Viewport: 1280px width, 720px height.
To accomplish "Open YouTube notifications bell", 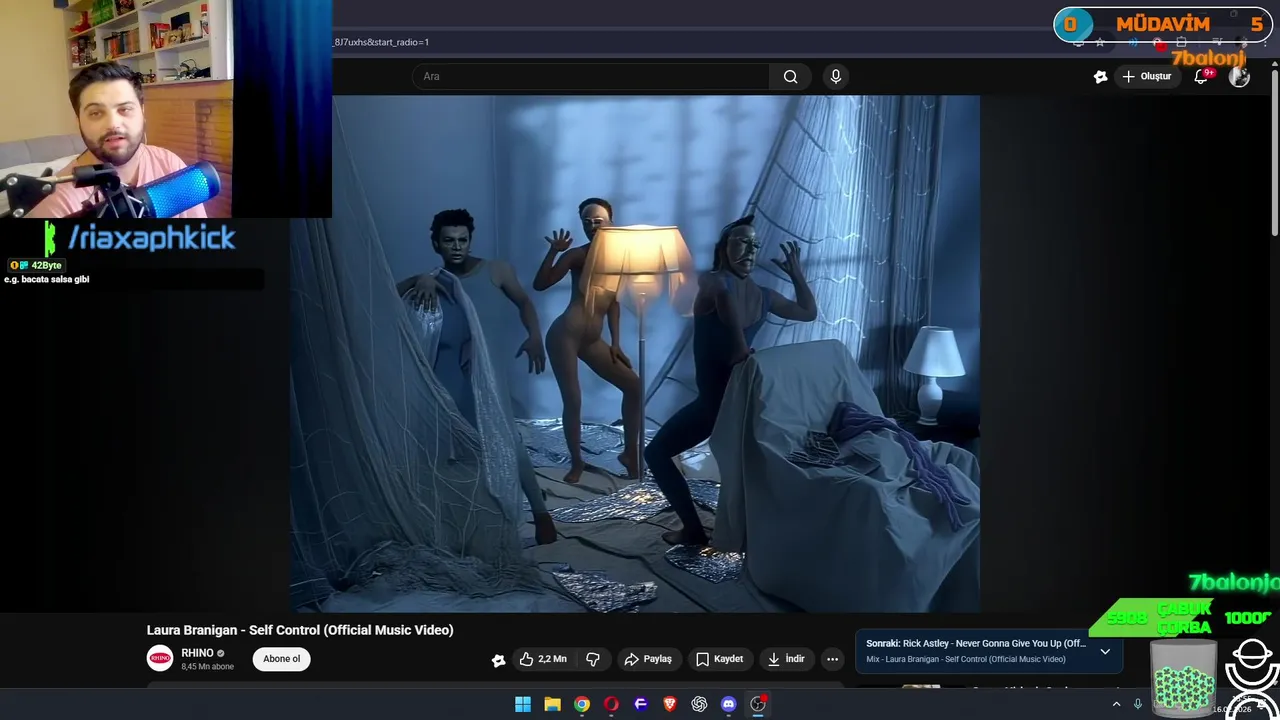I will [1202, 77].
